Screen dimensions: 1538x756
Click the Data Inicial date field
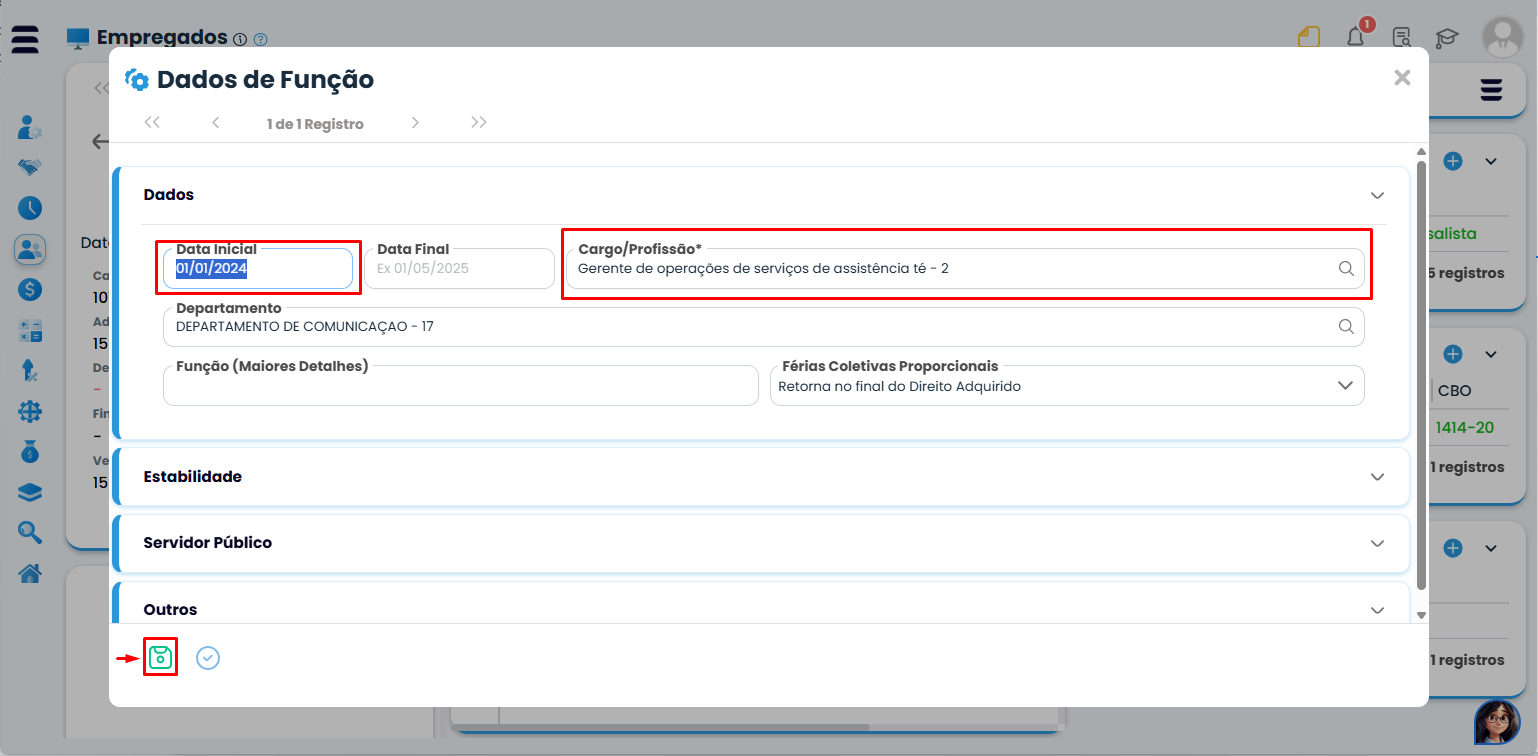pyautogui.click(x=258, y=268)
